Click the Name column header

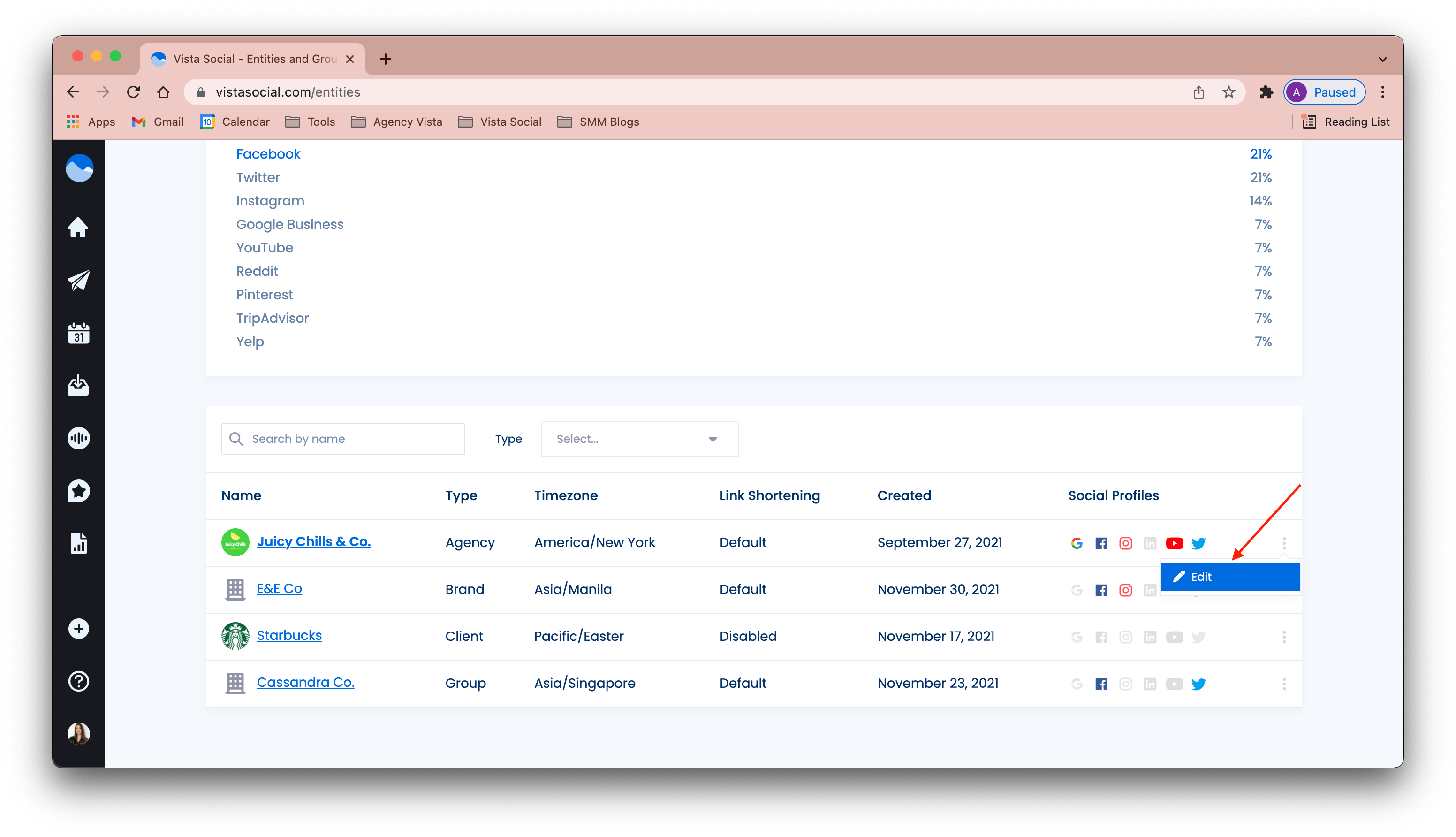coord(241,495)
